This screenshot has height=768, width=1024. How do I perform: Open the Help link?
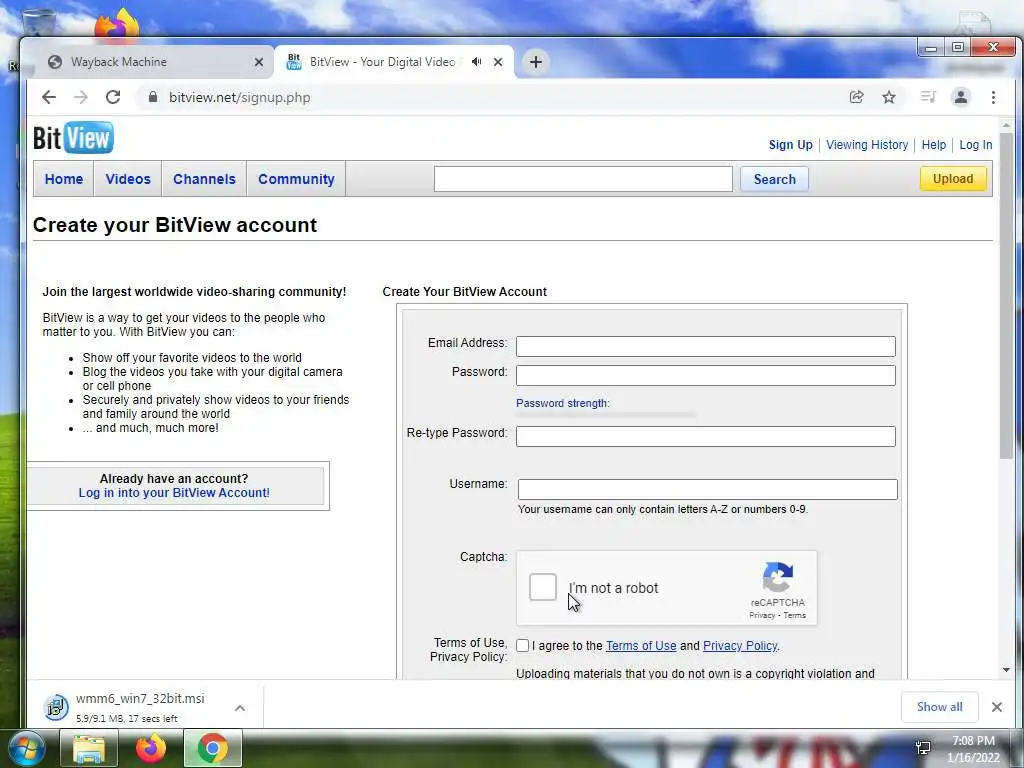click(x=934, y=145)
